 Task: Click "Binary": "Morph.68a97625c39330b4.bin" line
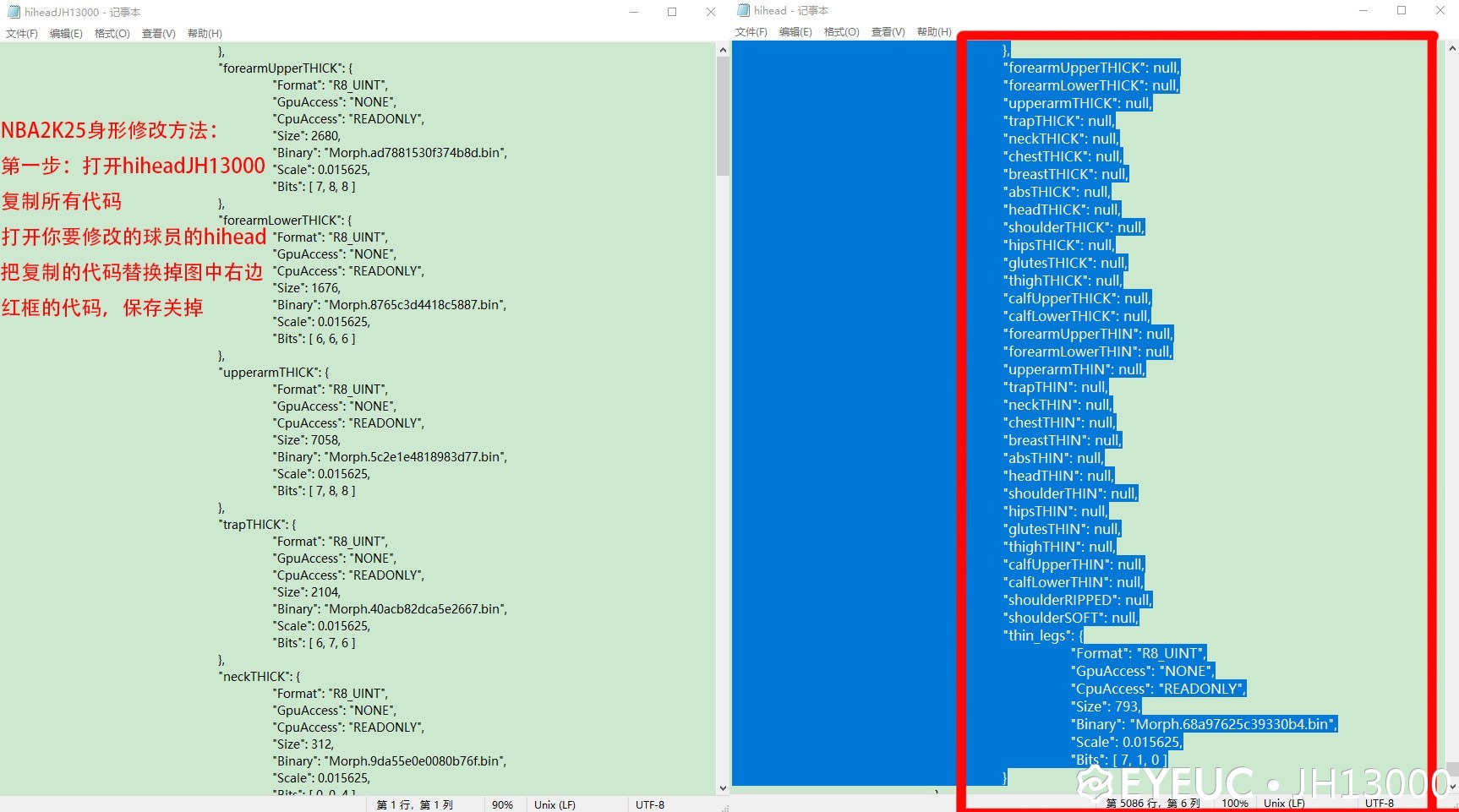(x=1204, y=724)
